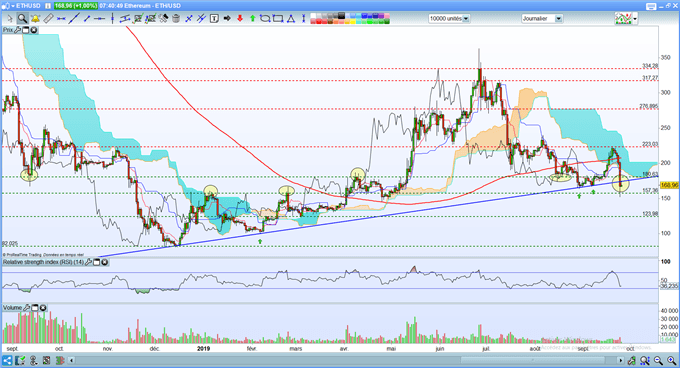Click the zoom in magnifier at bottom-right
This screenshot has height=368, width=680.
[671, 361]
